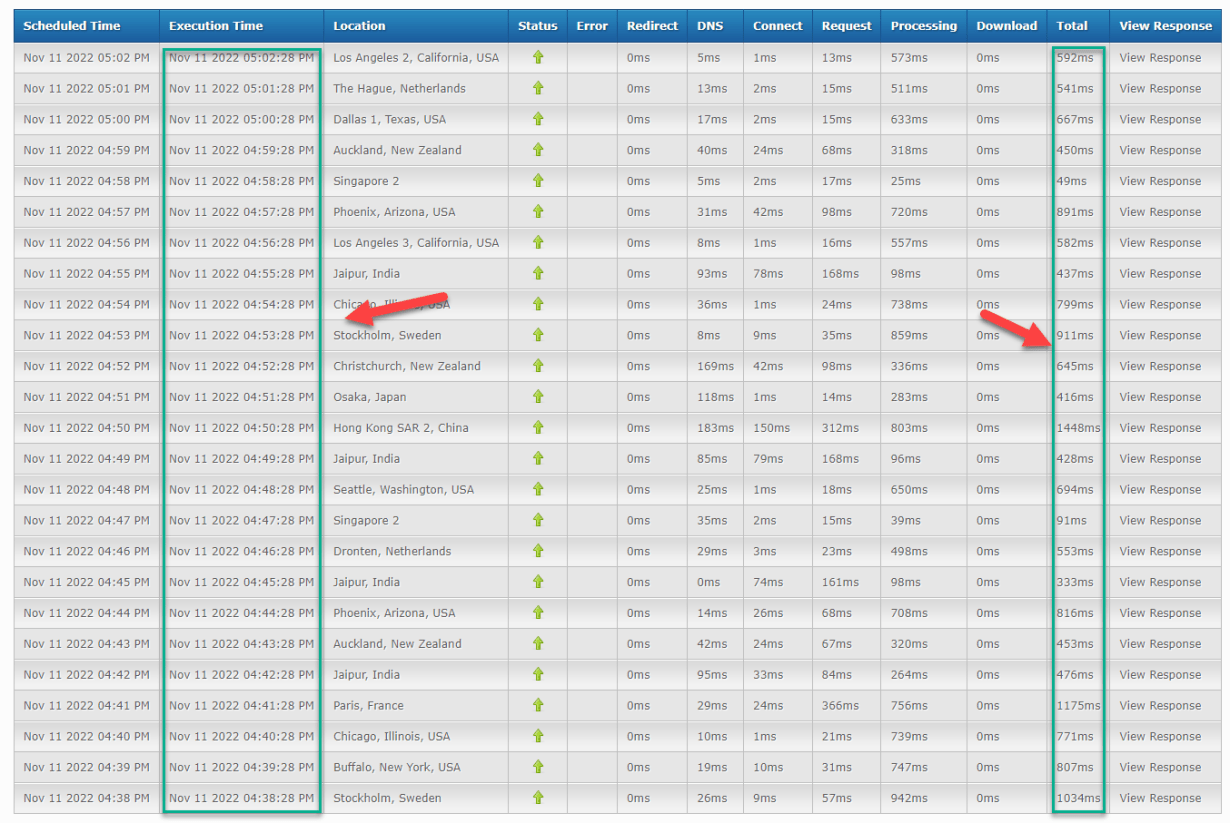Click the Download column header
This screenshot has height=823, width=1230.
1007,26
